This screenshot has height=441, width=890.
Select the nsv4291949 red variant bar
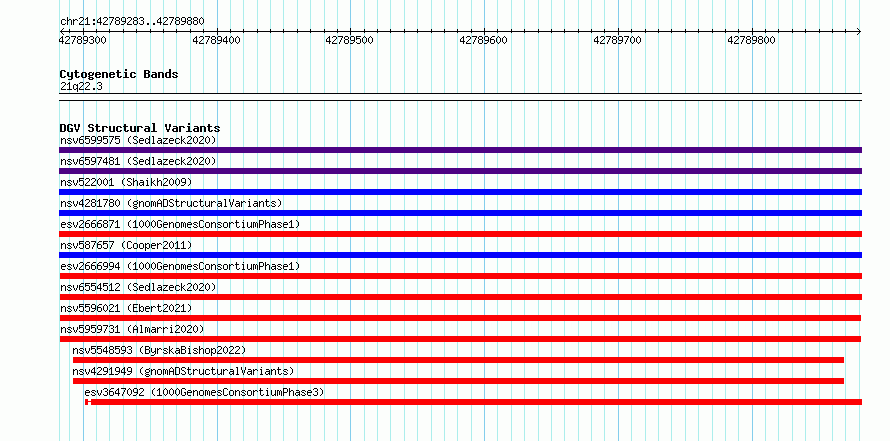(x=458, y=381)
